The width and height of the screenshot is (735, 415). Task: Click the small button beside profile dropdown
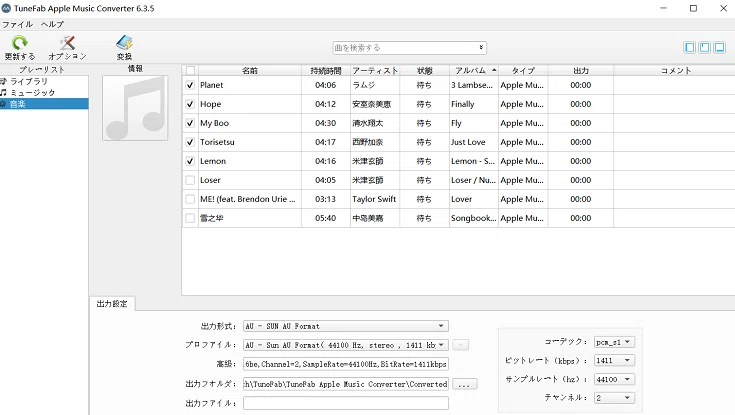461,345
